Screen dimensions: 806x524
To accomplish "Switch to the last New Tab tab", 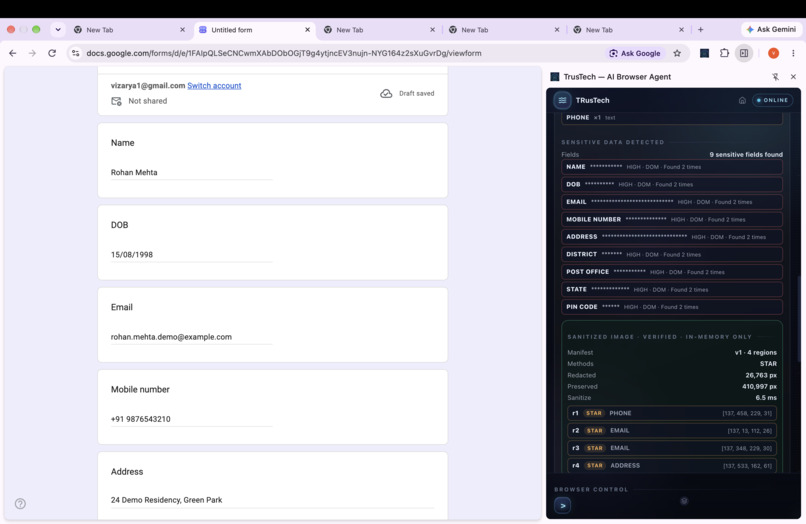I will tap(628, 30).
